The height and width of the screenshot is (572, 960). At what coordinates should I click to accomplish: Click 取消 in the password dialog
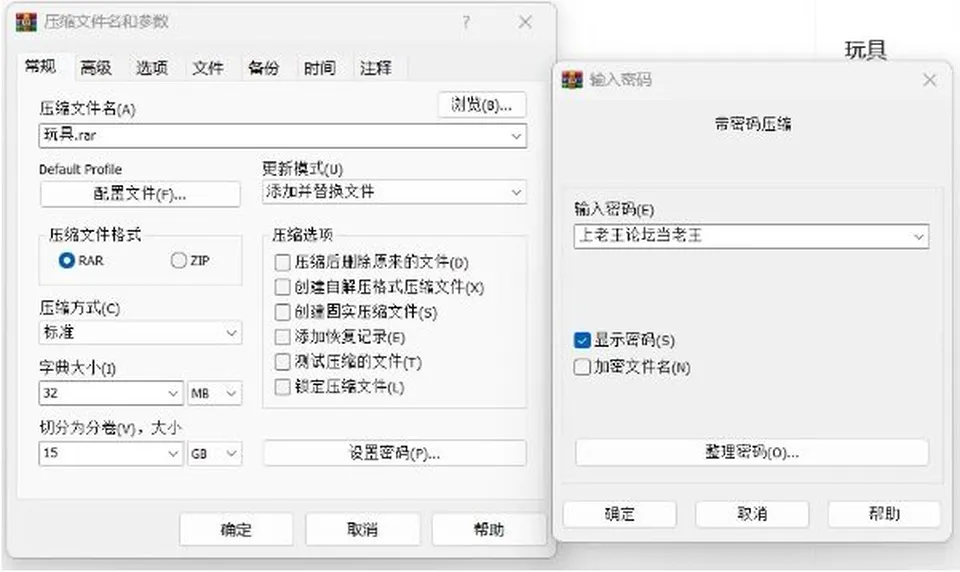(752, 514)
